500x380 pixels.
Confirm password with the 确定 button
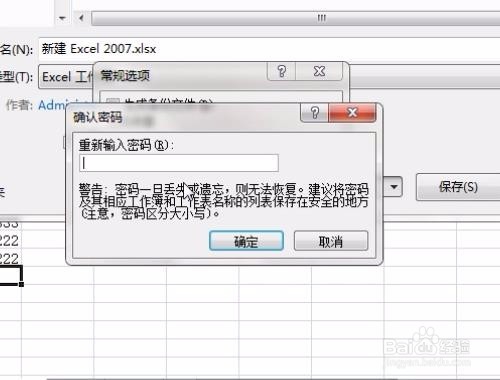[246, 241]
